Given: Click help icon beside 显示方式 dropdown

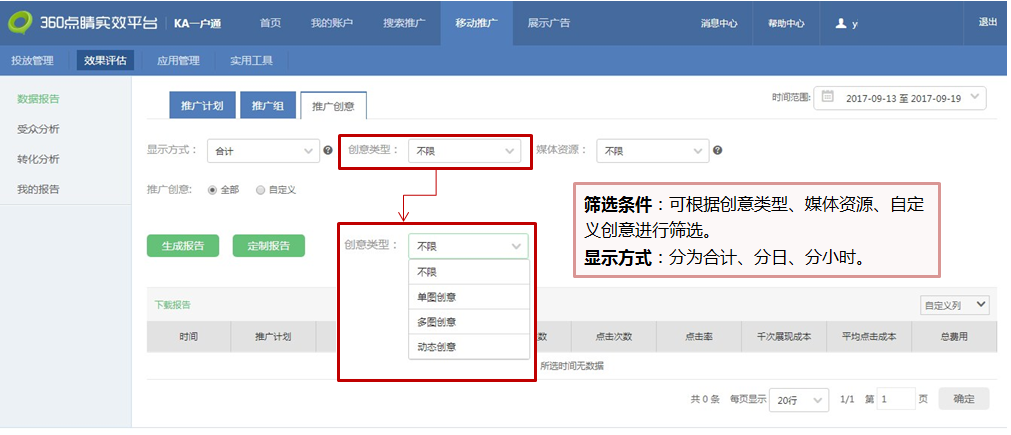Looking at the screenshot, I should click(328, 151).
